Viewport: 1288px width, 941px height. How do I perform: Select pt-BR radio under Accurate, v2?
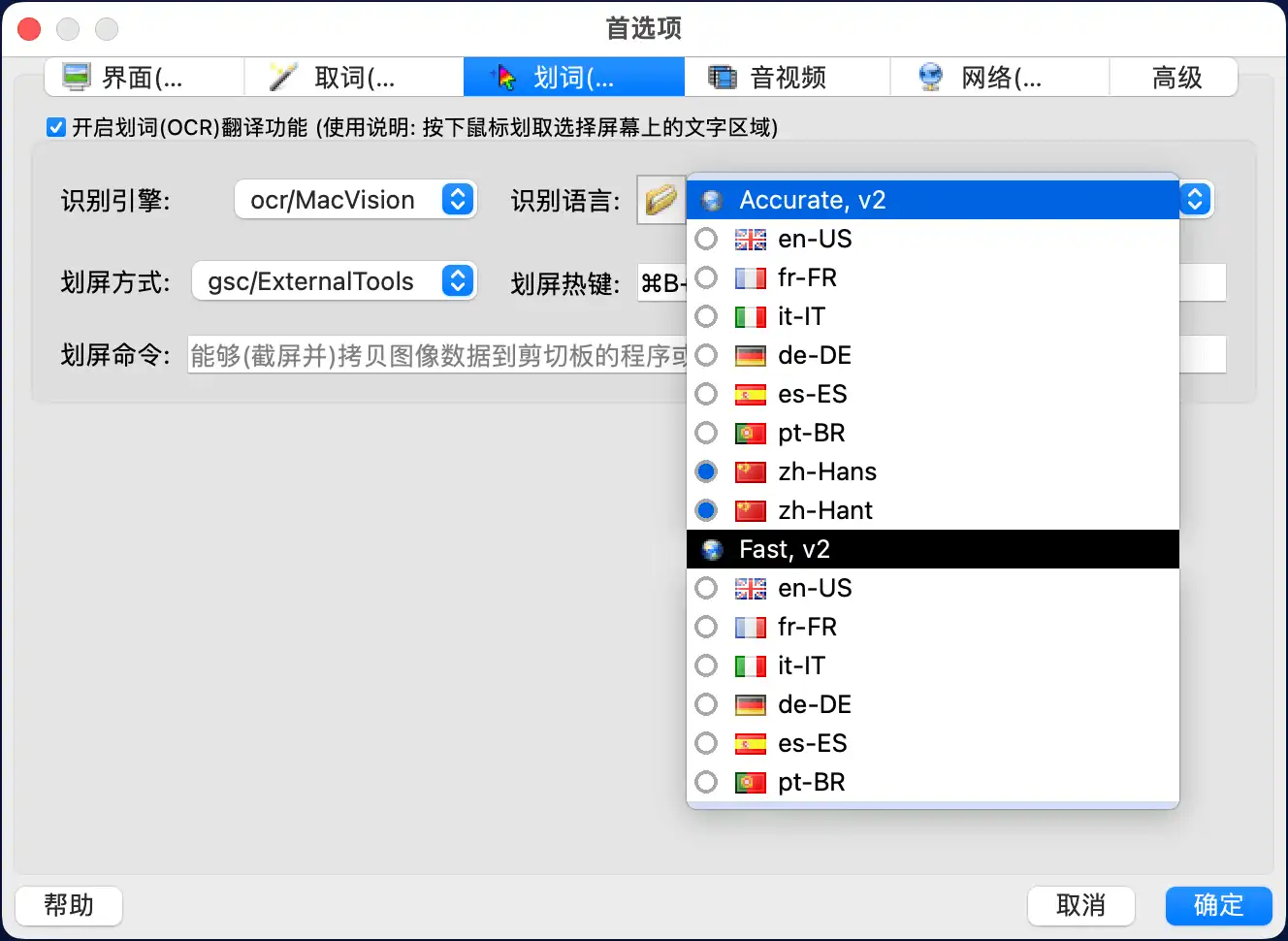tap(706, 433)
